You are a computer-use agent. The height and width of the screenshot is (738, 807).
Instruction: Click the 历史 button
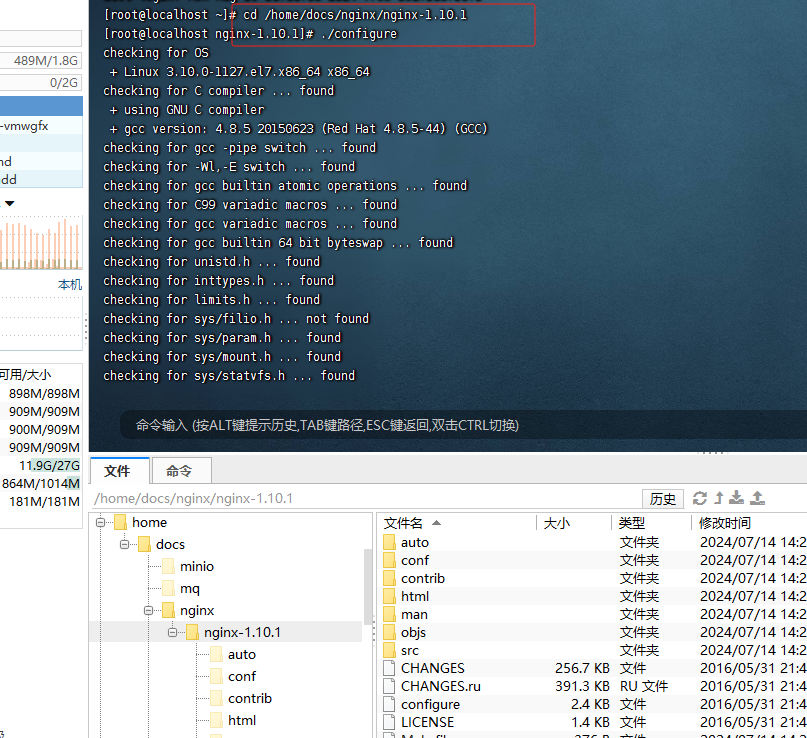[663, 499]
